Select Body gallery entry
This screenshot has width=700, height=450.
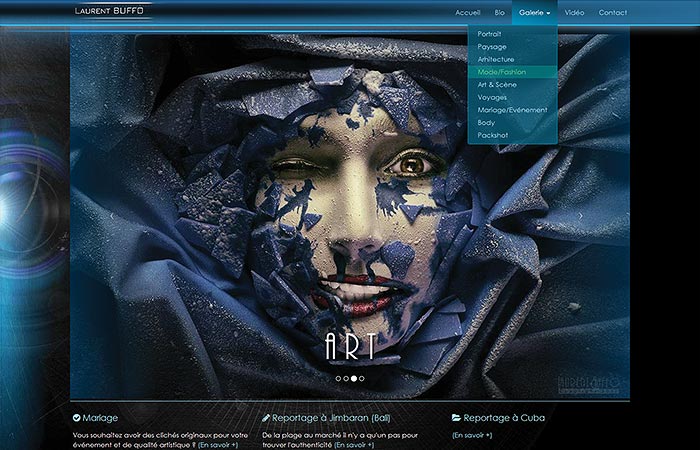point(486,122)
